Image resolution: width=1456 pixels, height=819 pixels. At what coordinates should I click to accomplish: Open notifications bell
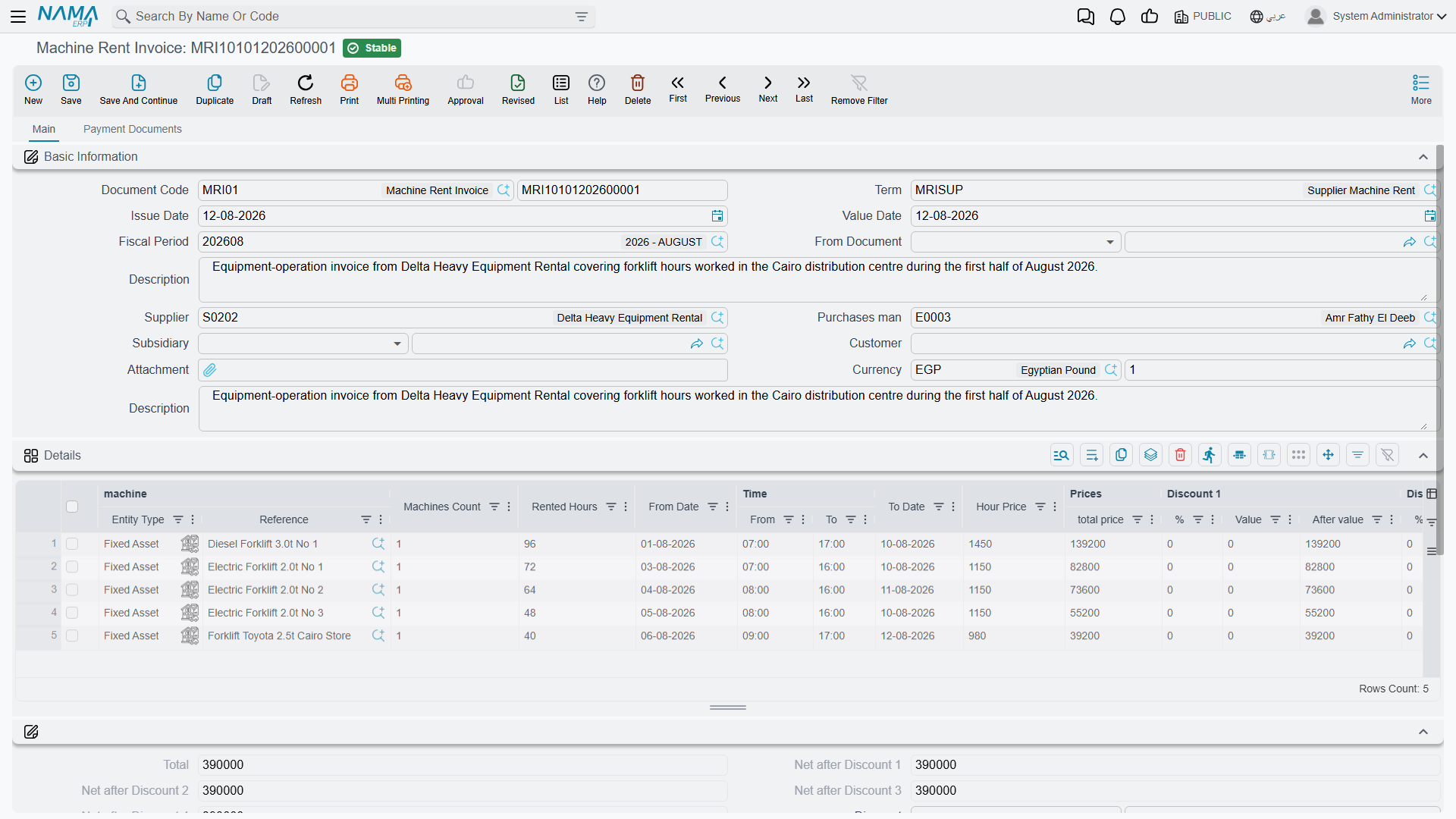point(1117,16)
